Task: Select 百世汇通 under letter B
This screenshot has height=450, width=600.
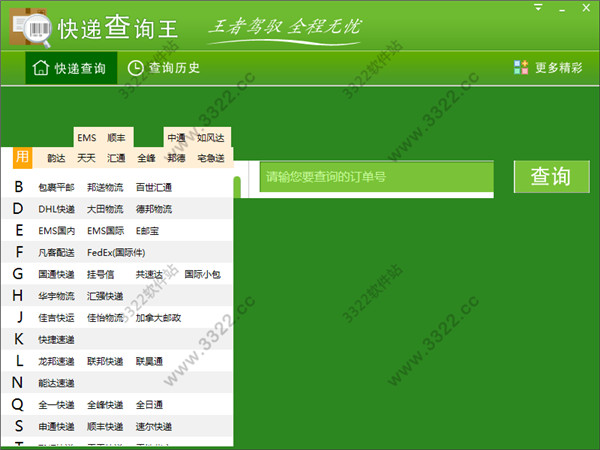Action: (154, 187)
